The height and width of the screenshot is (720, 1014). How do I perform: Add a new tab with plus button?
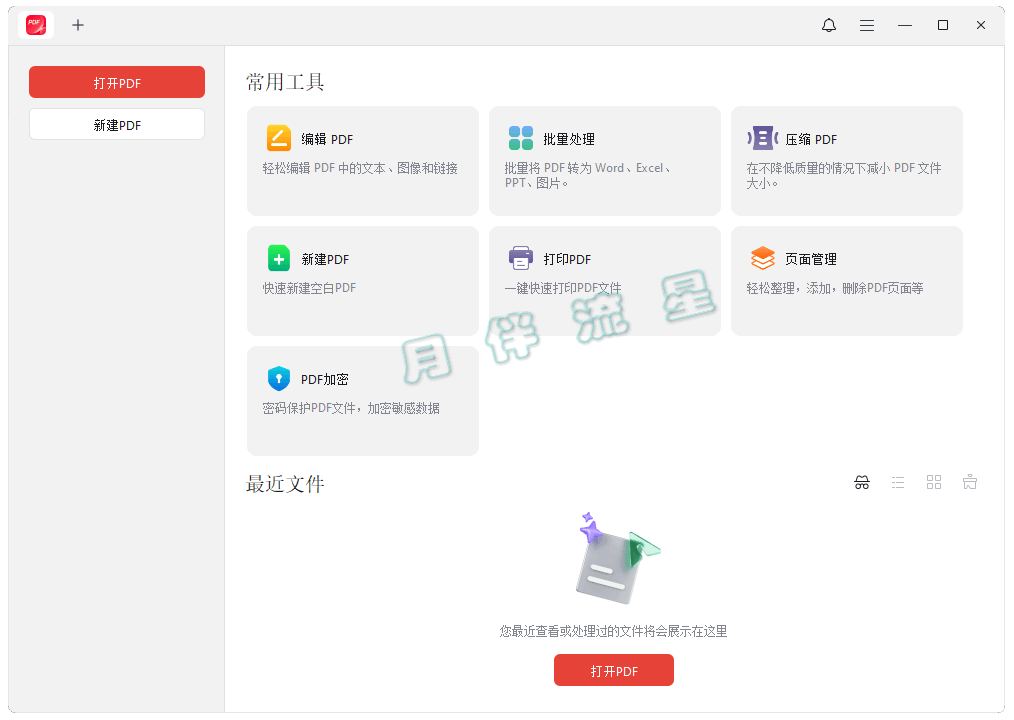point(78,25)
